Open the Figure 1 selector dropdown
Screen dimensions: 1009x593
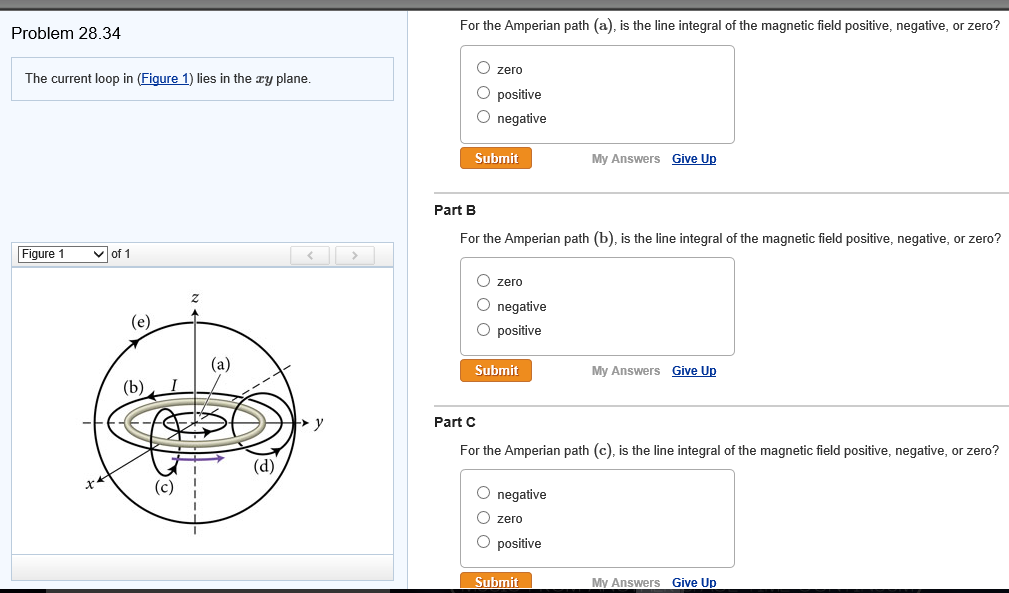click(62, 254)
